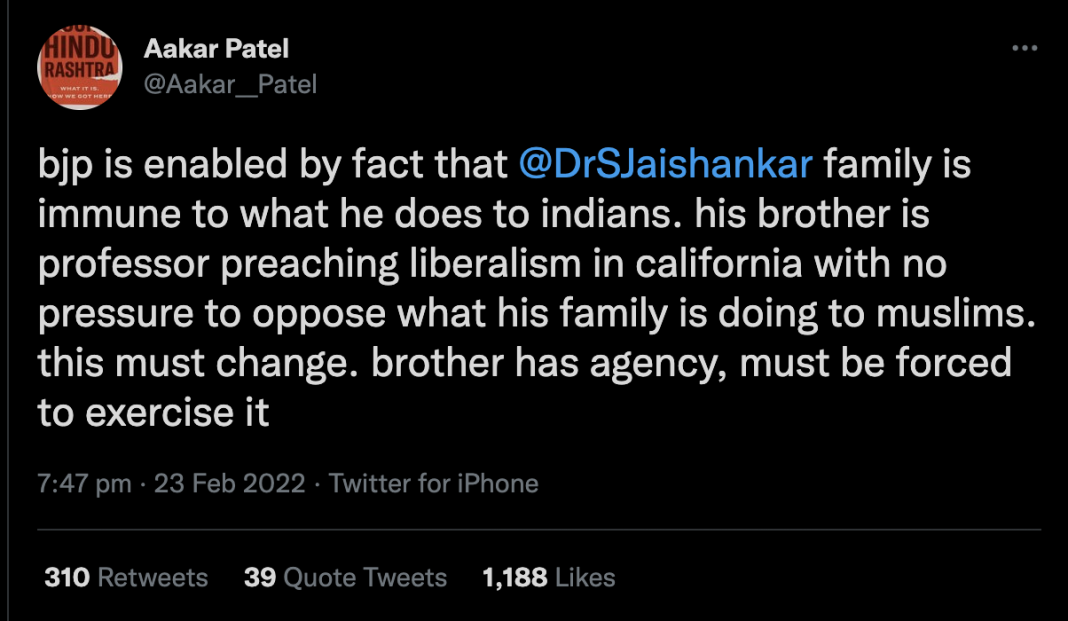
Task: Click the @Aakar__Patel handle
Action: 230,85
